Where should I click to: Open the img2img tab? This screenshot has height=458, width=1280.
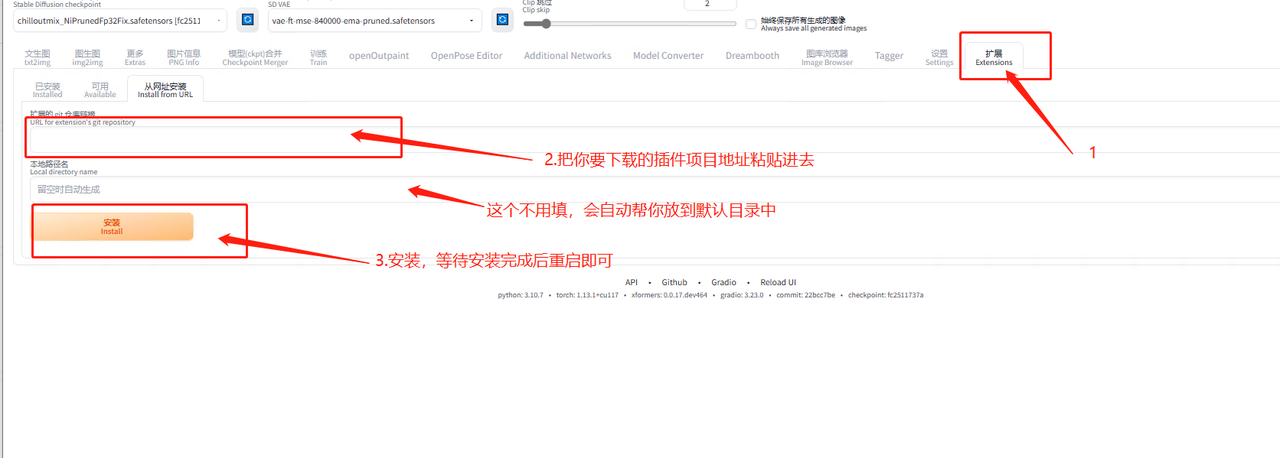pos(87,58)
